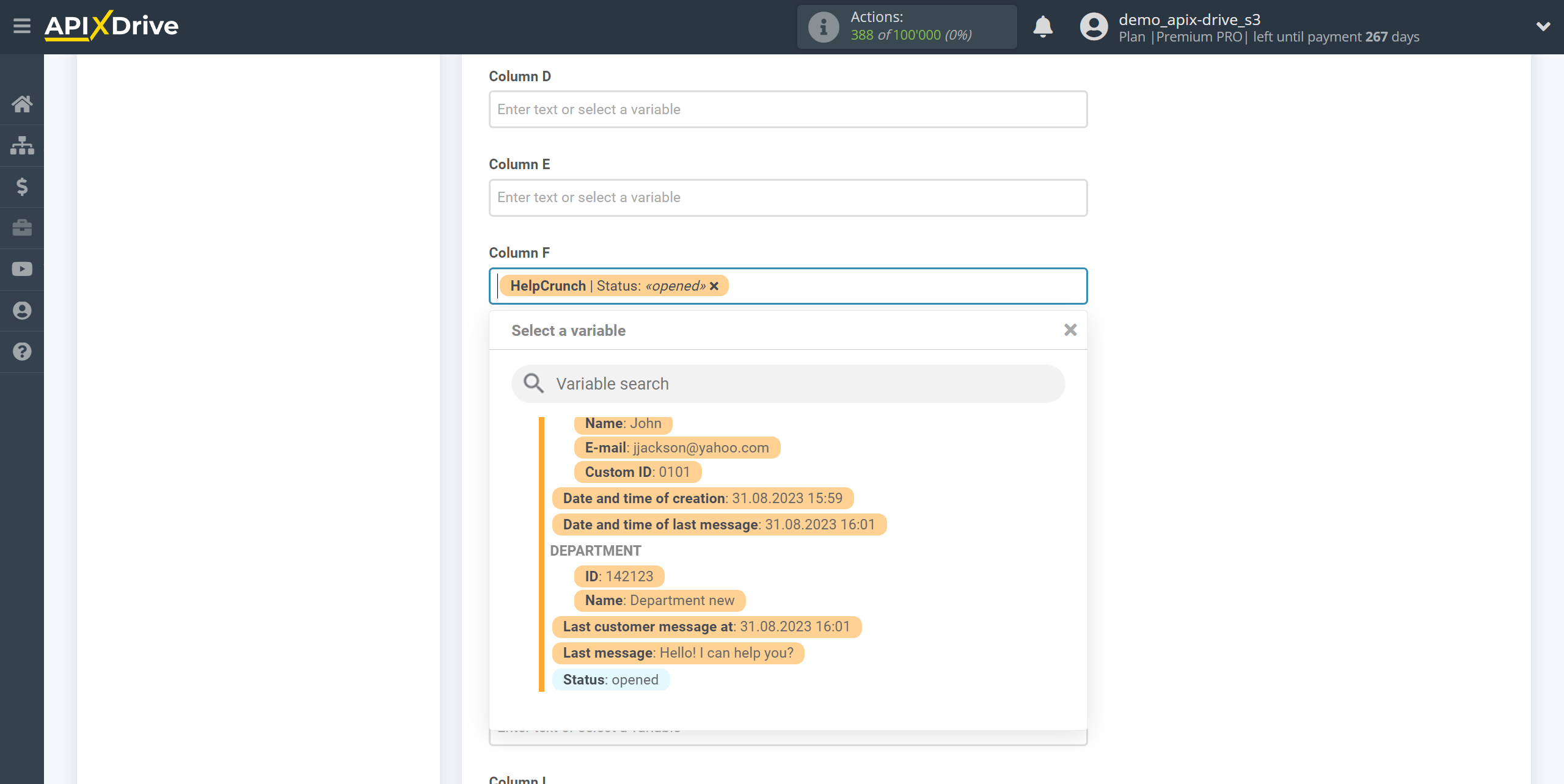Click the Variable search field

click(x=788, y=383)
